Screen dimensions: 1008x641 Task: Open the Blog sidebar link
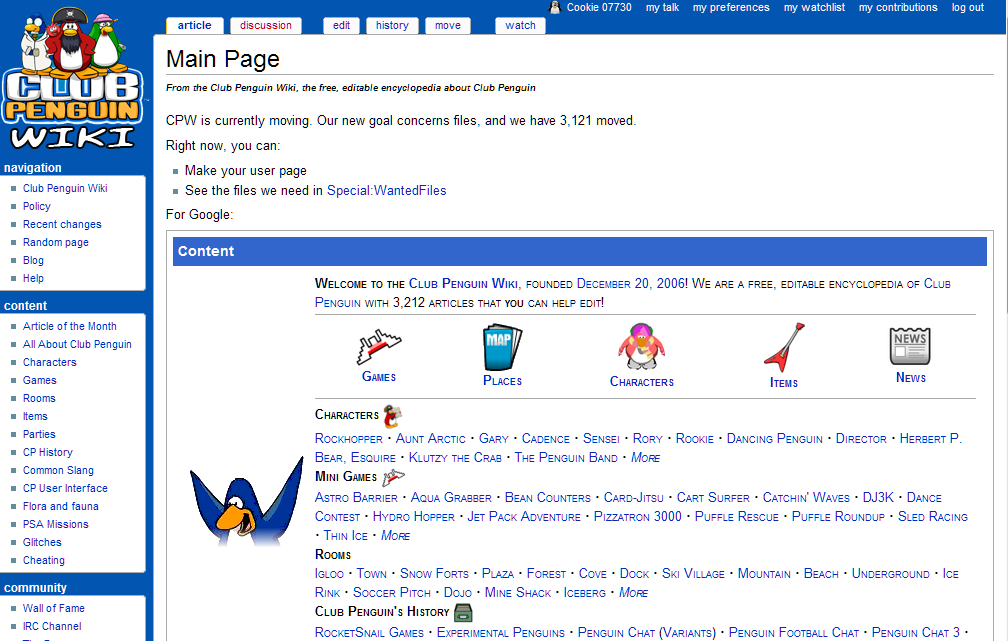33,260
